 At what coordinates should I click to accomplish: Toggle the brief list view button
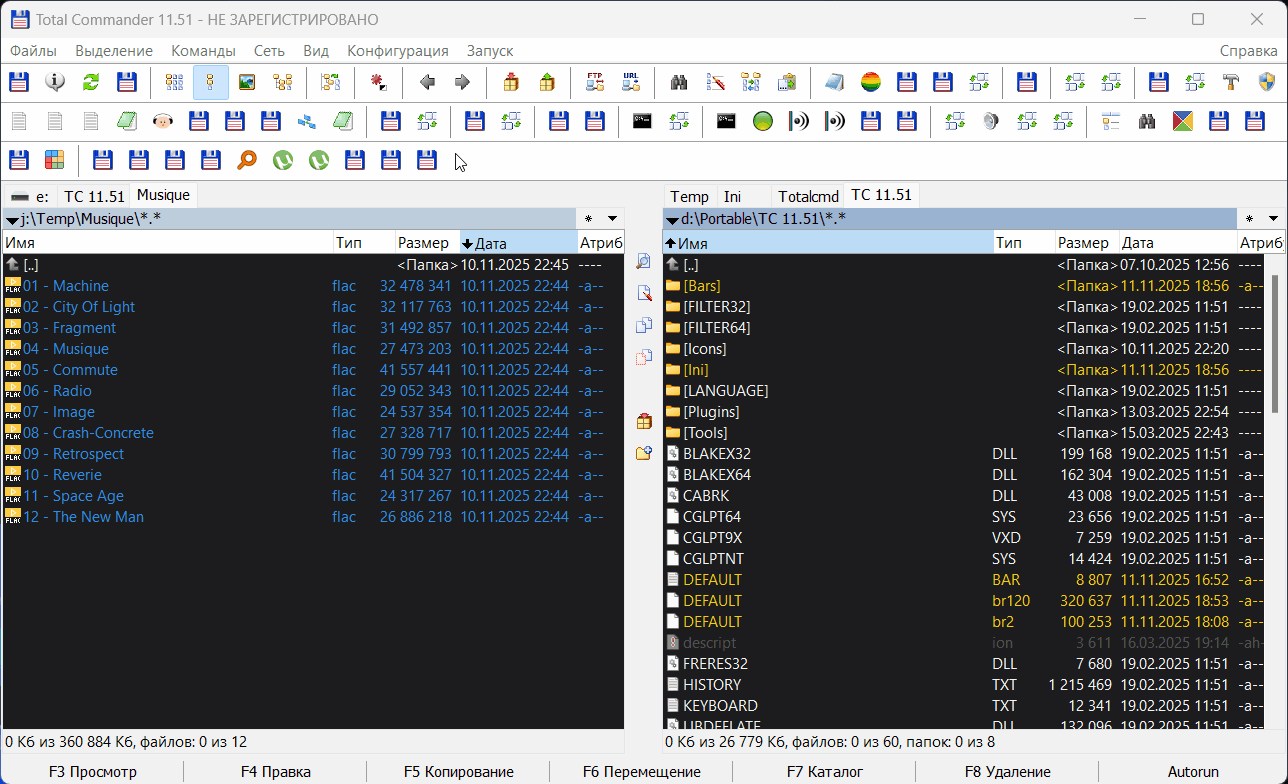point(174,83)
